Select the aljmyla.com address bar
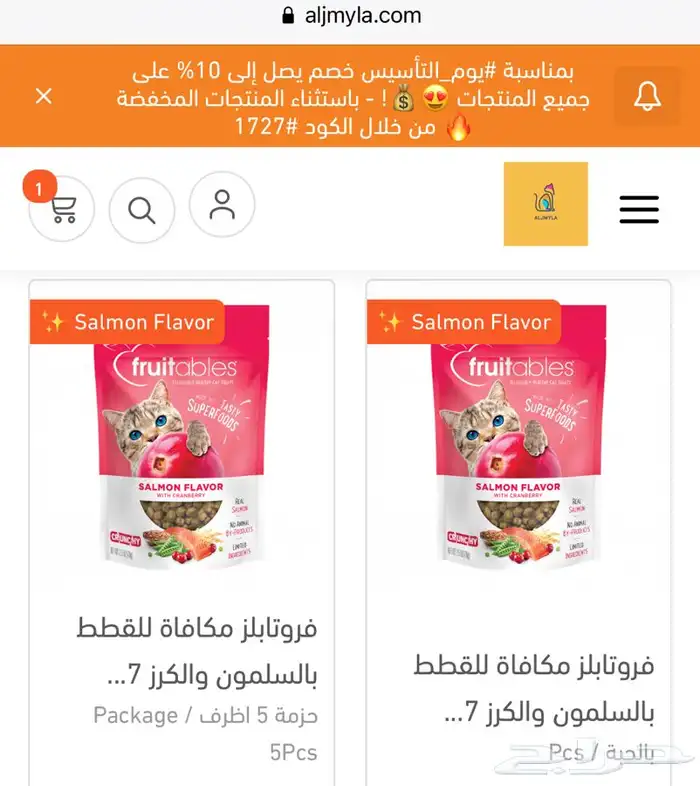Screen dimensions: 700x786 coord(350,16)
